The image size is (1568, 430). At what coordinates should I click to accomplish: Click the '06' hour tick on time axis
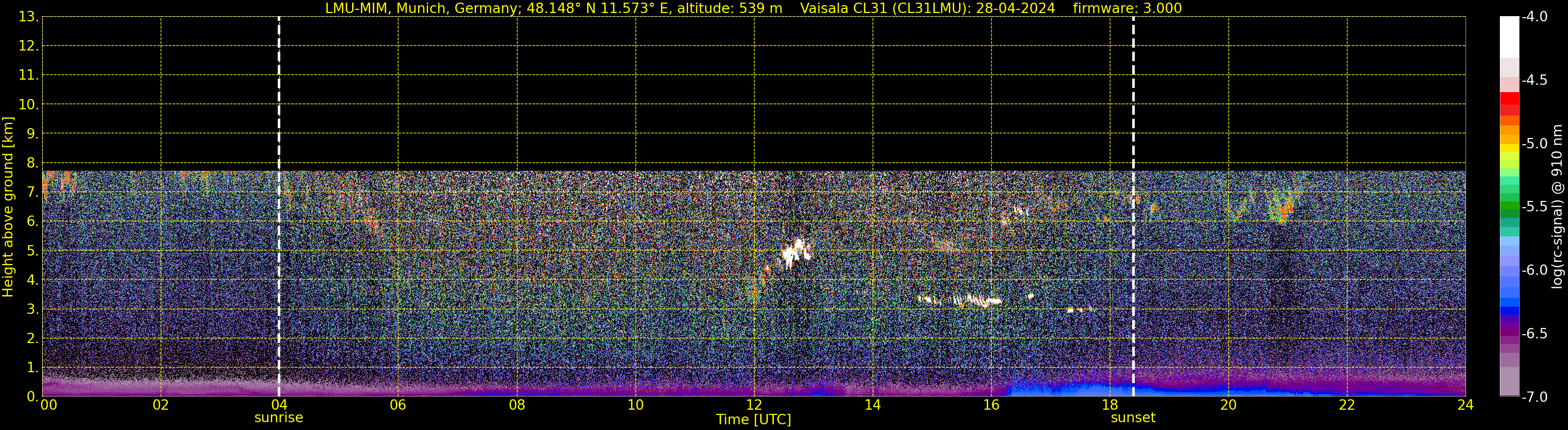(397, 406)
